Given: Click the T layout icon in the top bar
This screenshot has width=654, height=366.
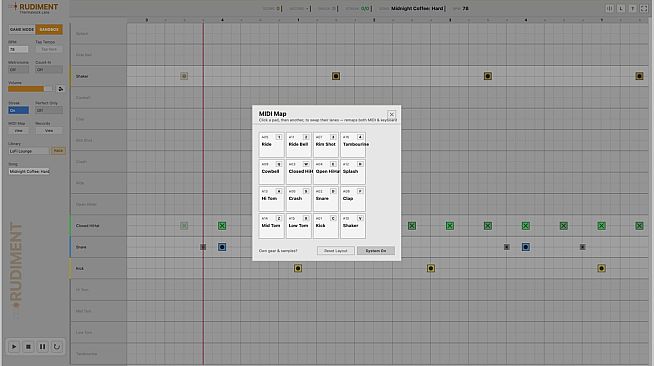Looking at the screenshot, I should pyautogui.click(x=632, y=8).
